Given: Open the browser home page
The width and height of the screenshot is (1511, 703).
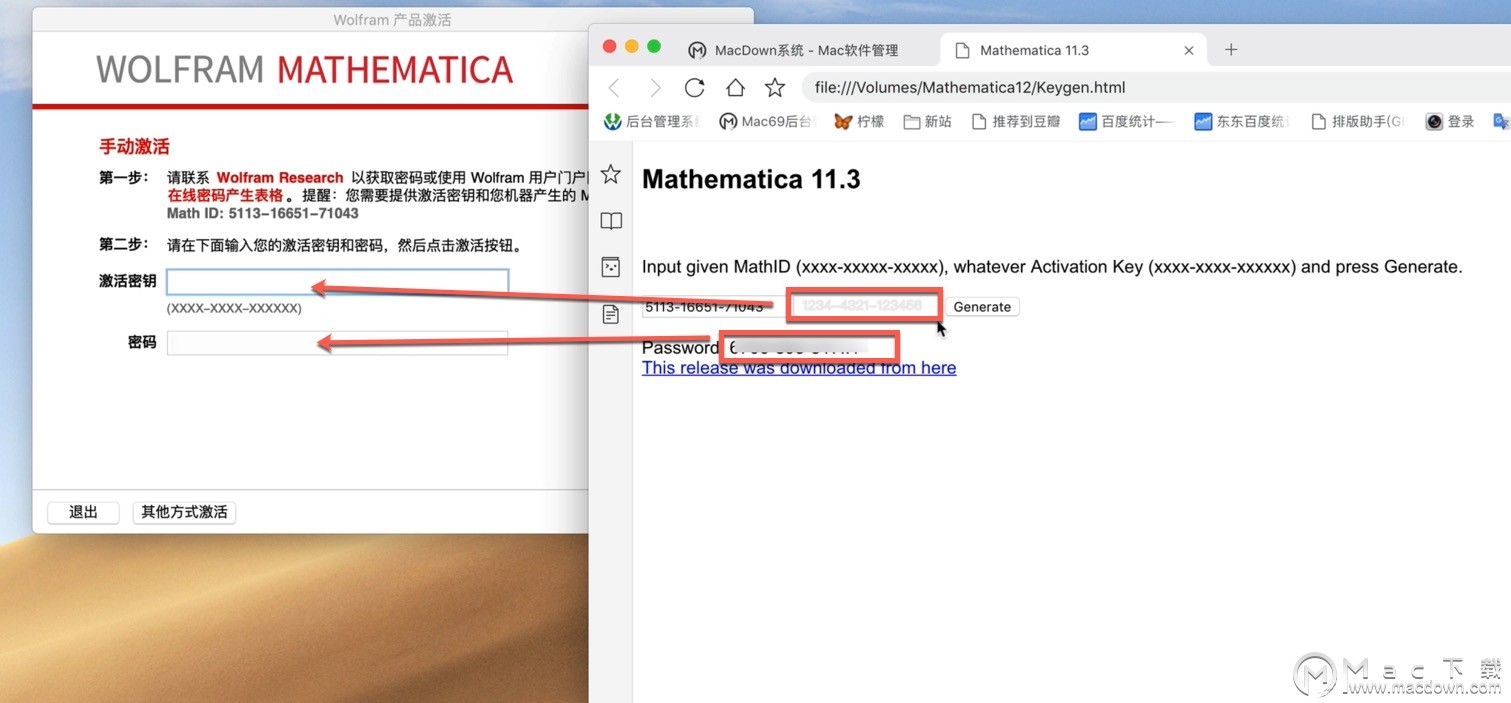Looking at the screenshot, I should [x=735, y=88].
